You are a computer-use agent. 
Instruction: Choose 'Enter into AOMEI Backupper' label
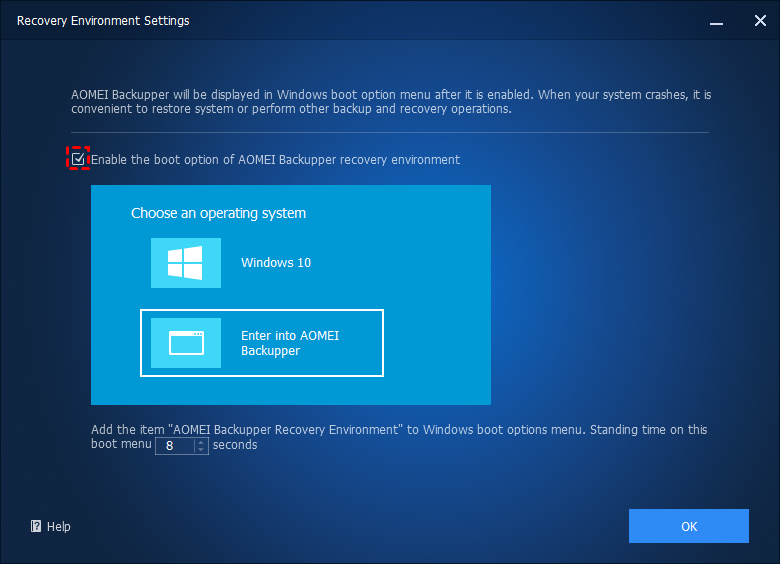click(290, 343)
